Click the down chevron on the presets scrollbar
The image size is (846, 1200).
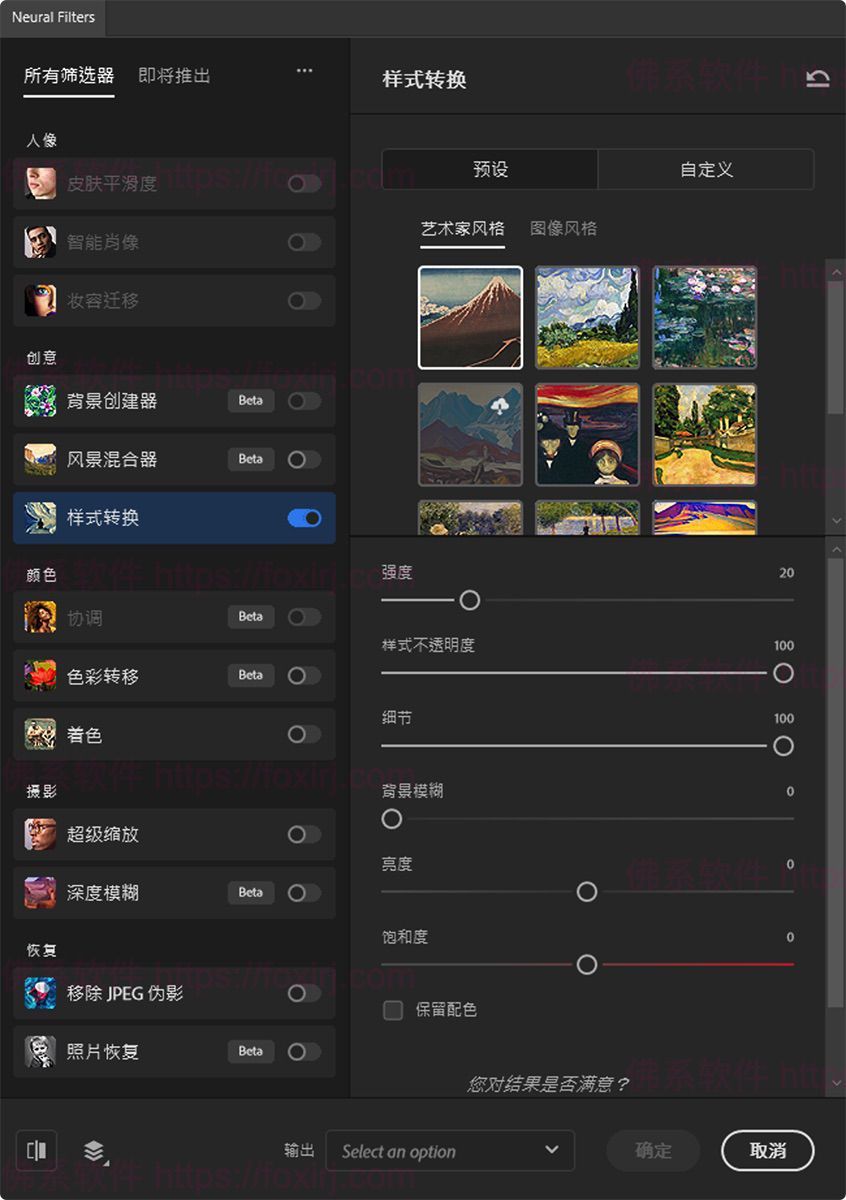837,520
